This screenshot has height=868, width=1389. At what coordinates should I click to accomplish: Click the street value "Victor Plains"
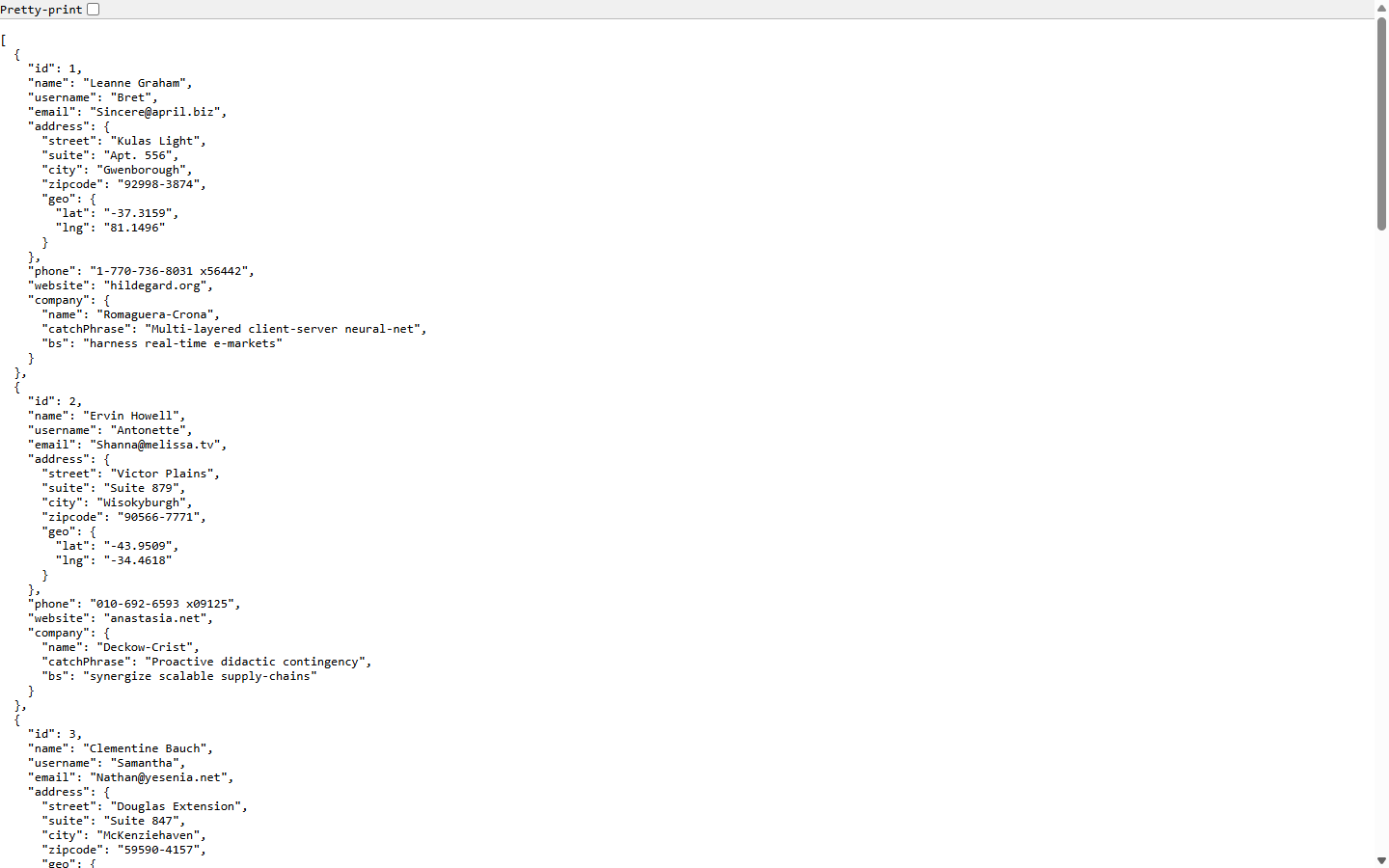click(163, 474)
